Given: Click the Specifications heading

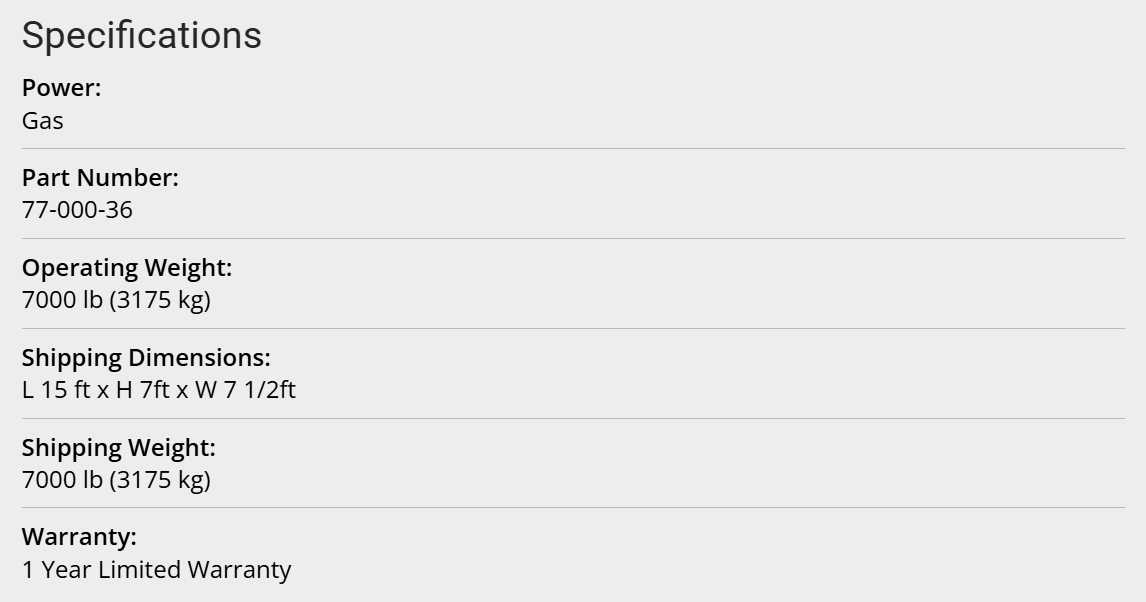Looking at the screenshot, I should point(141,35).
